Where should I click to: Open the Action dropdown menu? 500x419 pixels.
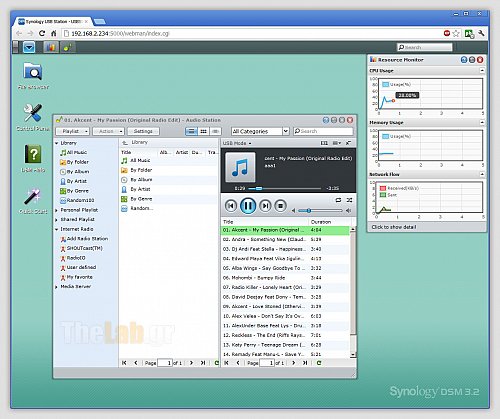(x=109, y=131)
